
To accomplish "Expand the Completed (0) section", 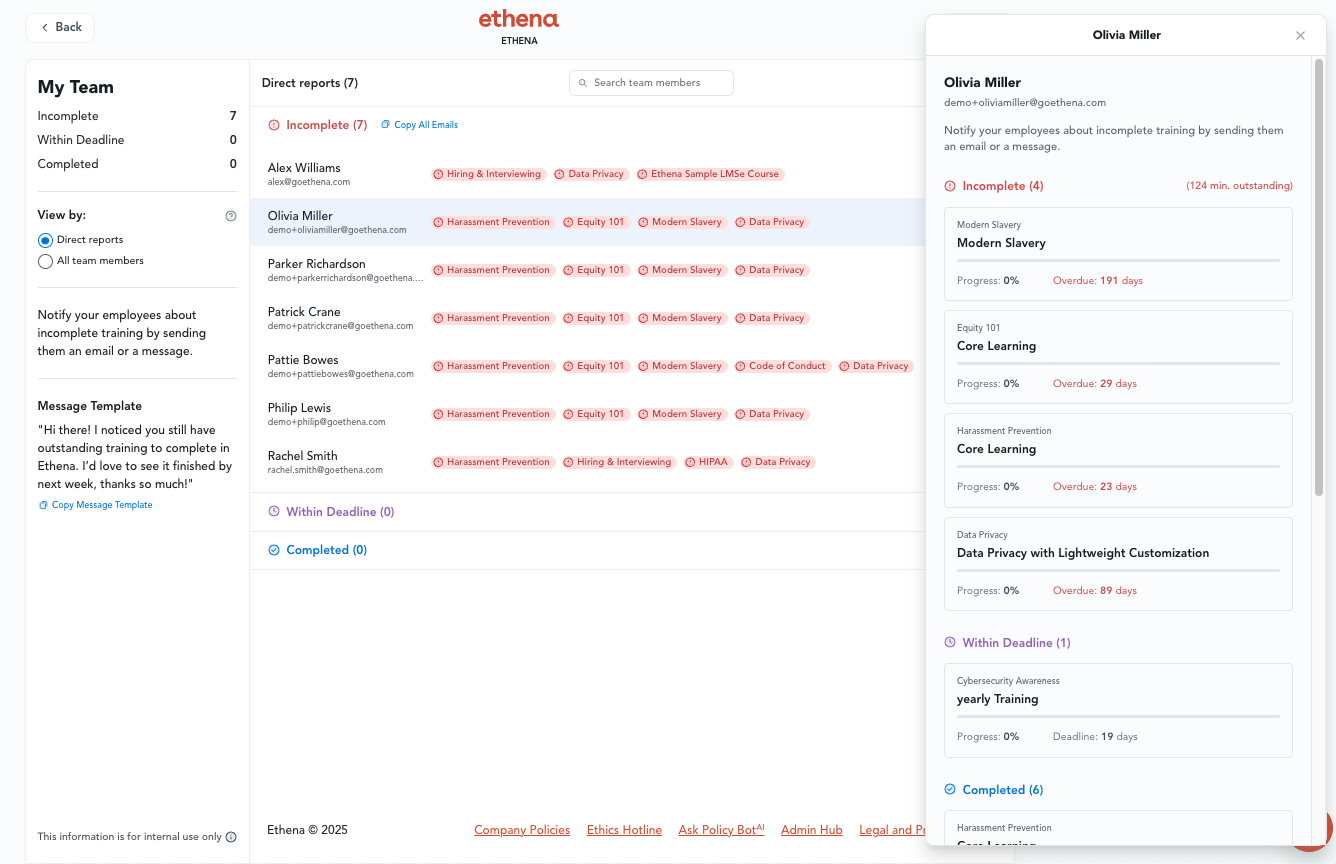I will 326,550.
